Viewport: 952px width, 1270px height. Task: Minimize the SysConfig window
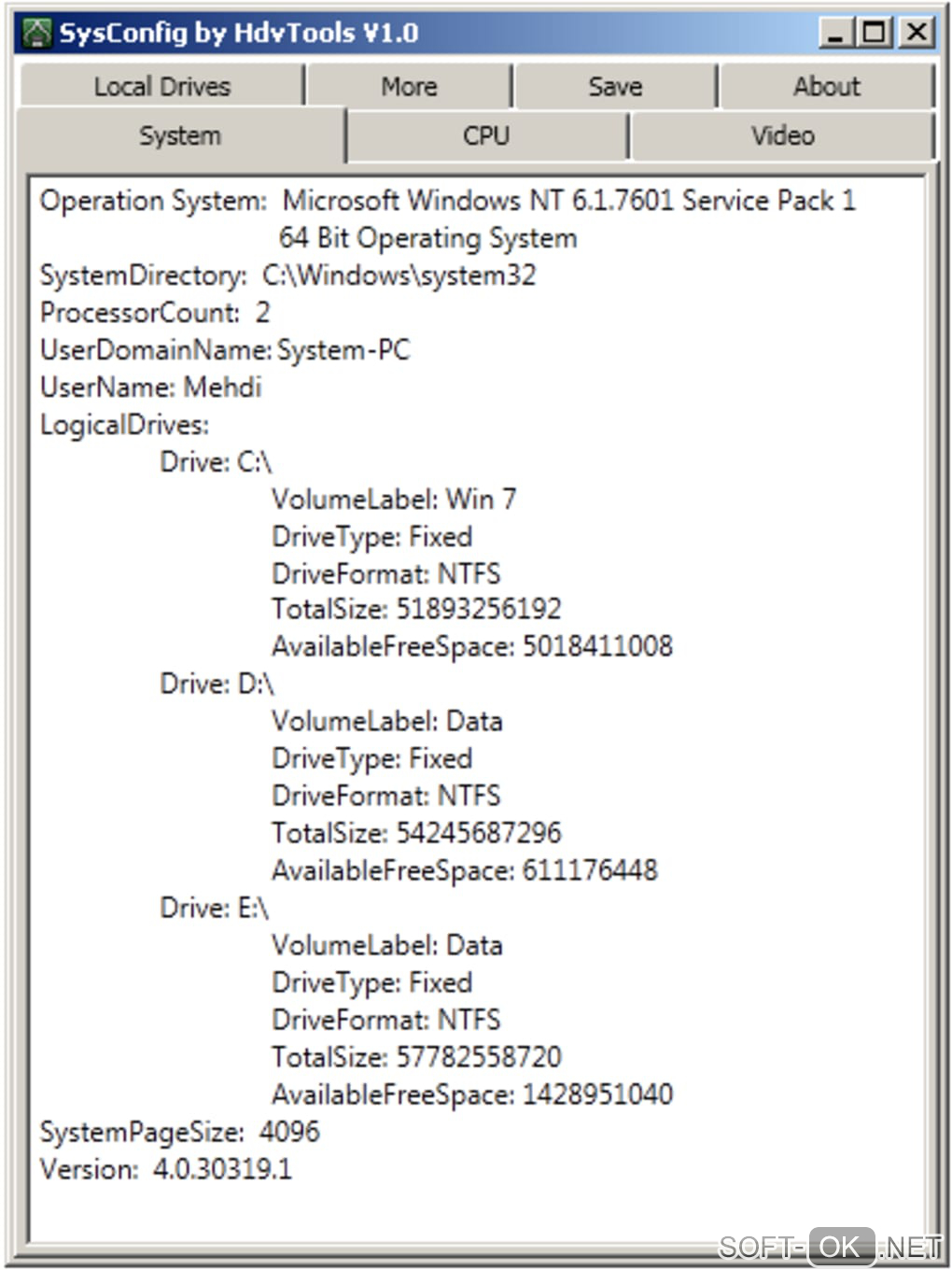835,33
